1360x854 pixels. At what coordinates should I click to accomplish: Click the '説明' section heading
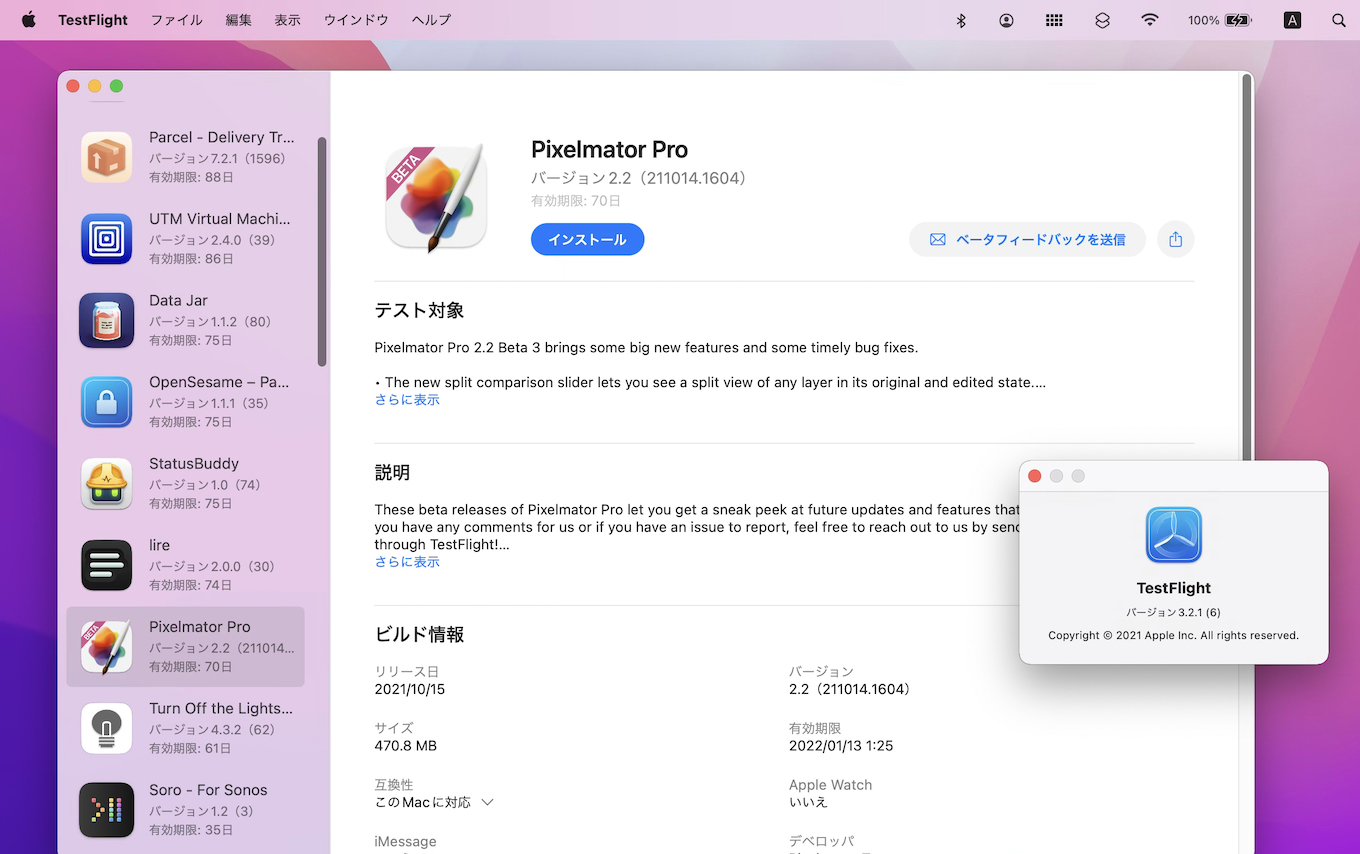coord(392,473)
